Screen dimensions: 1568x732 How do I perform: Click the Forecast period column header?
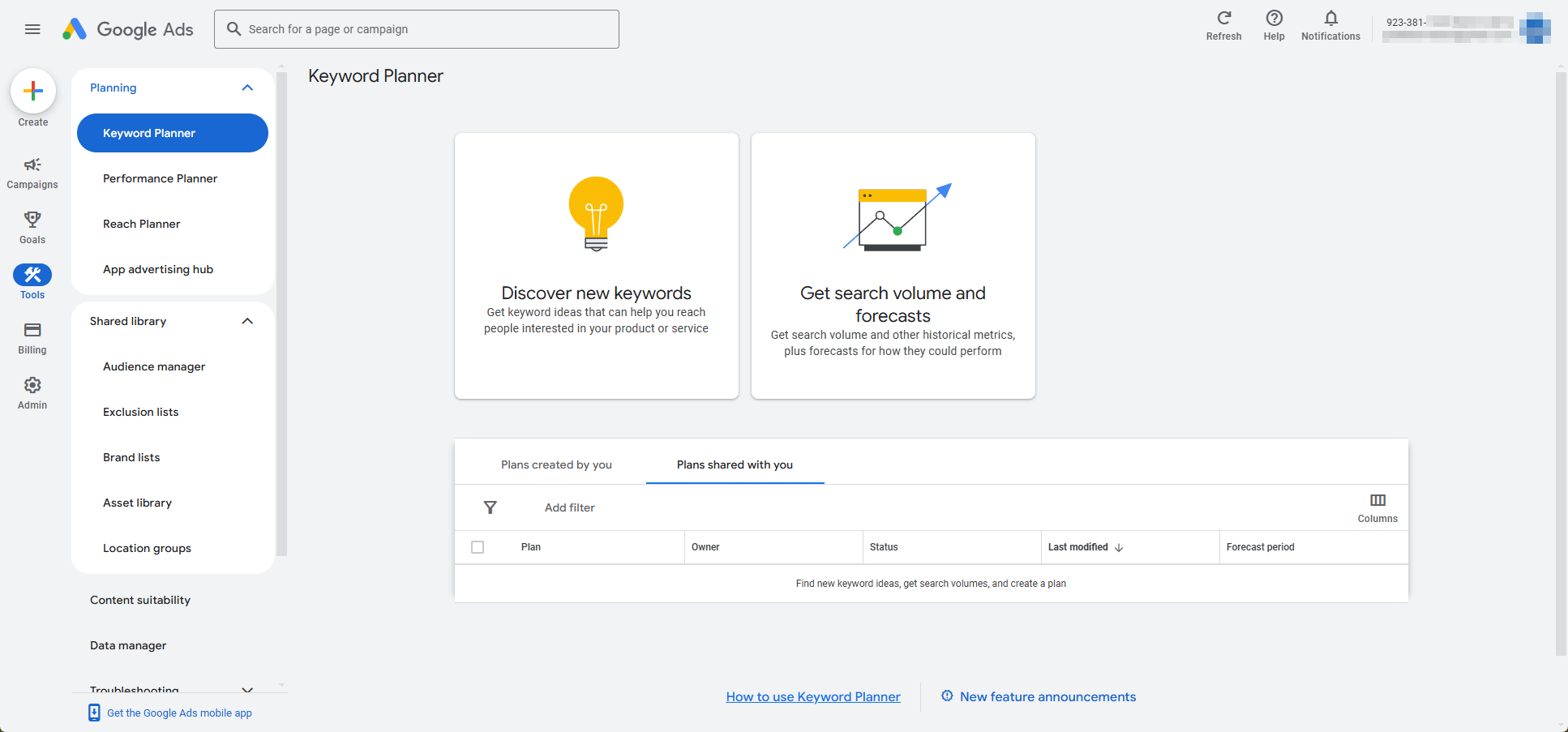click(x=1261, y=547)
